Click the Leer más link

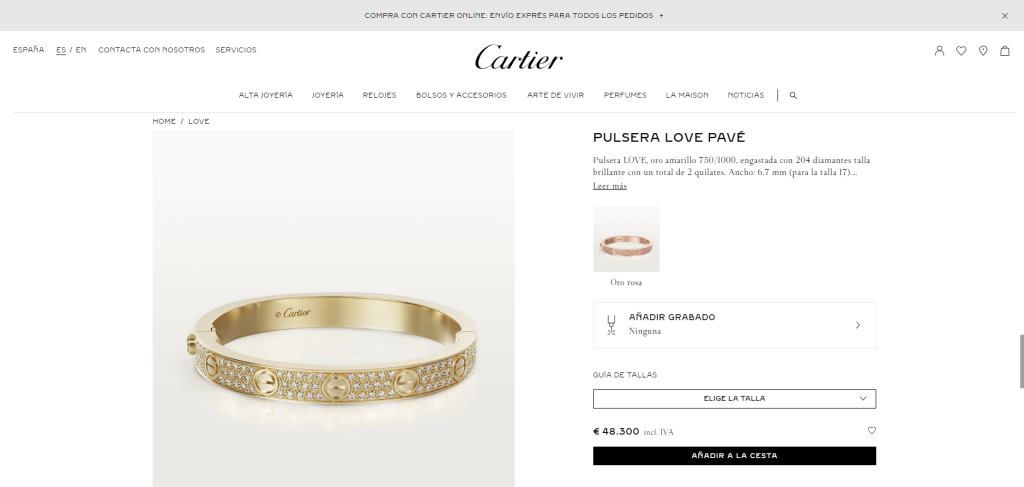(x=609, y=186)
